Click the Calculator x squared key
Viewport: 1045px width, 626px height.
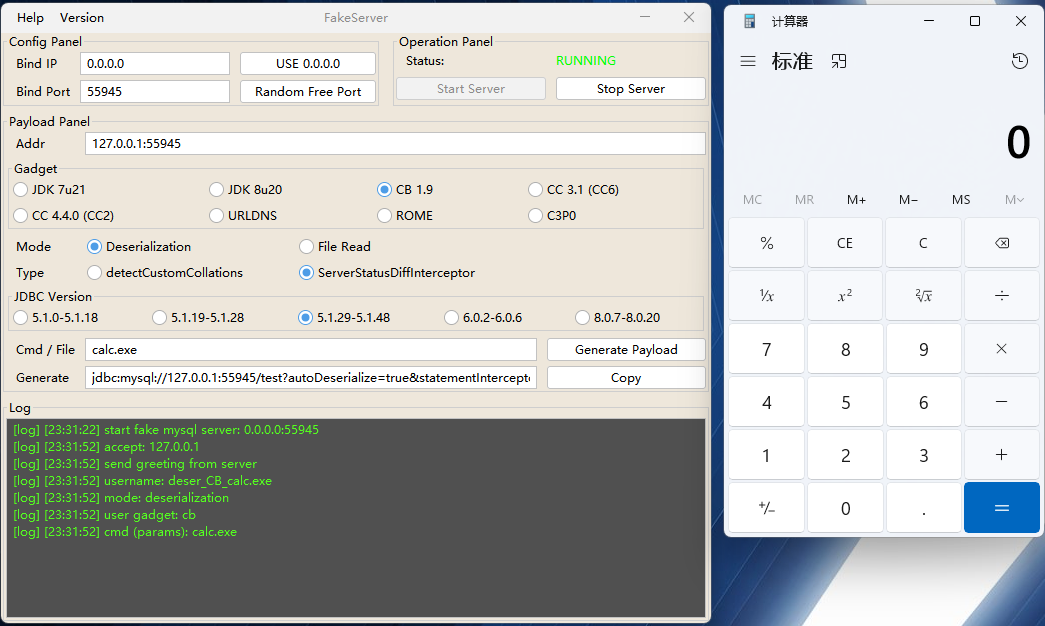(845, 295)
